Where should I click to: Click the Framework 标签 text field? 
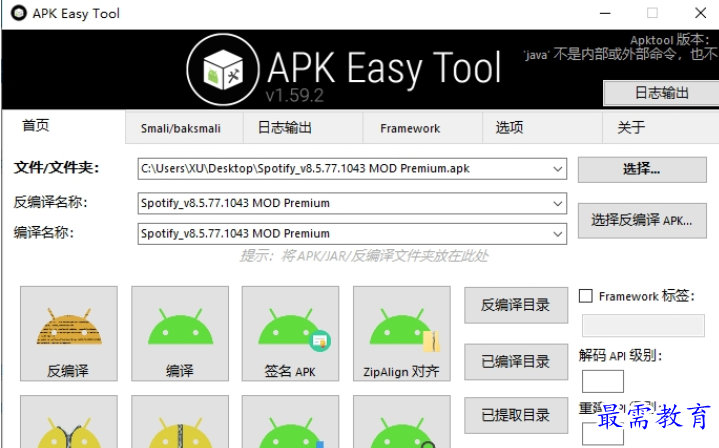643,326
